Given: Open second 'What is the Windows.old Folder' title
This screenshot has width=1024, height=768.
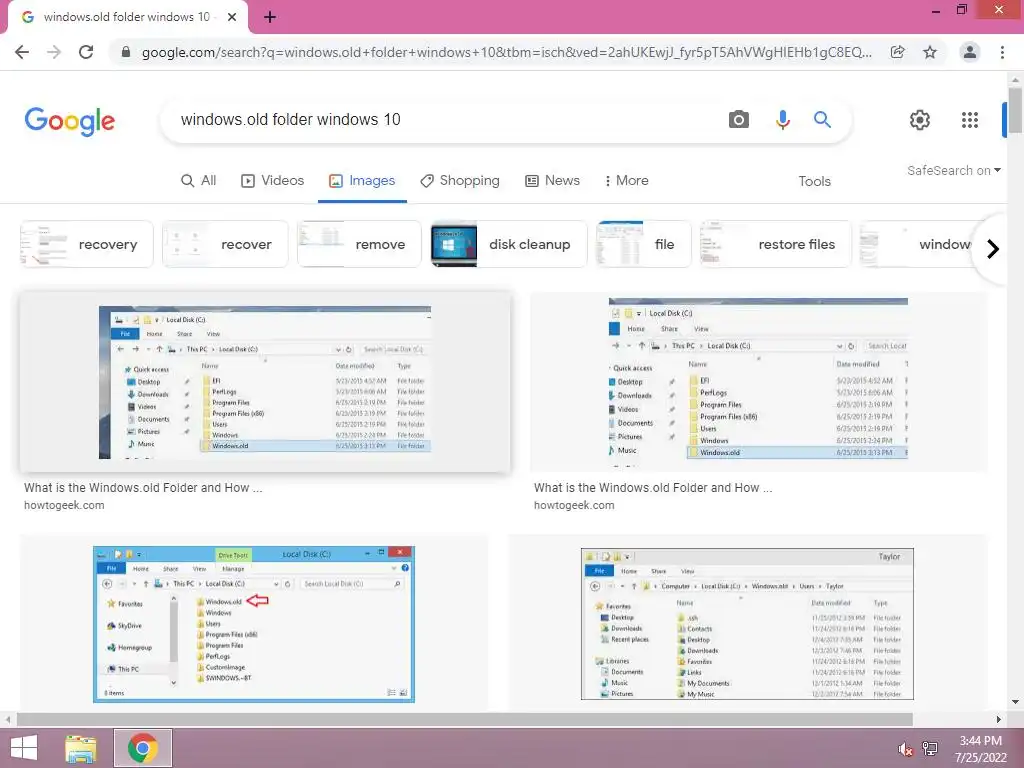Looking at the screenshot, I should 652,488.
